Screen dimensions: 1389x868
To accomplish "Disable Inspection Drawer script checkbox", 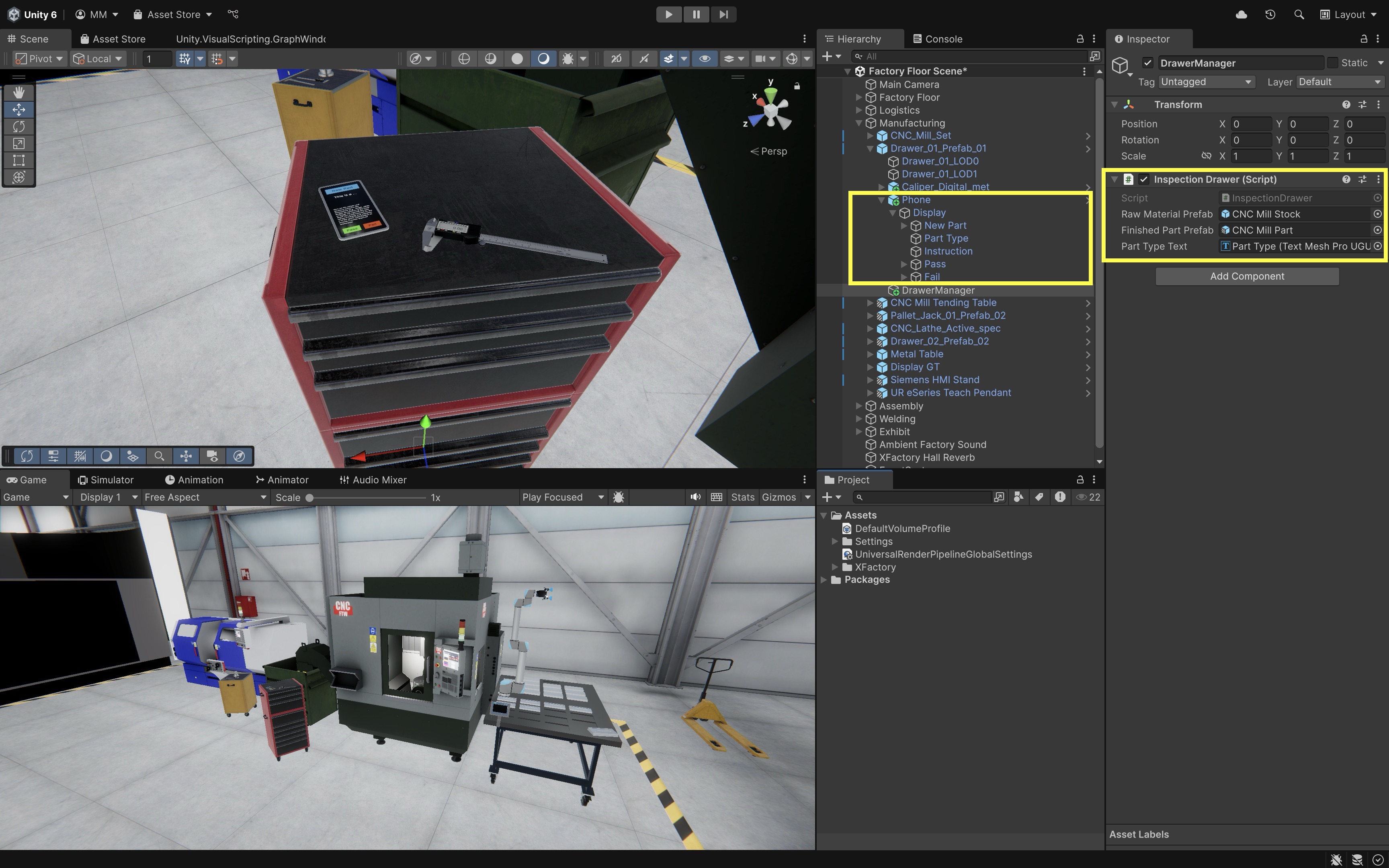I will tap(1144, 179).
